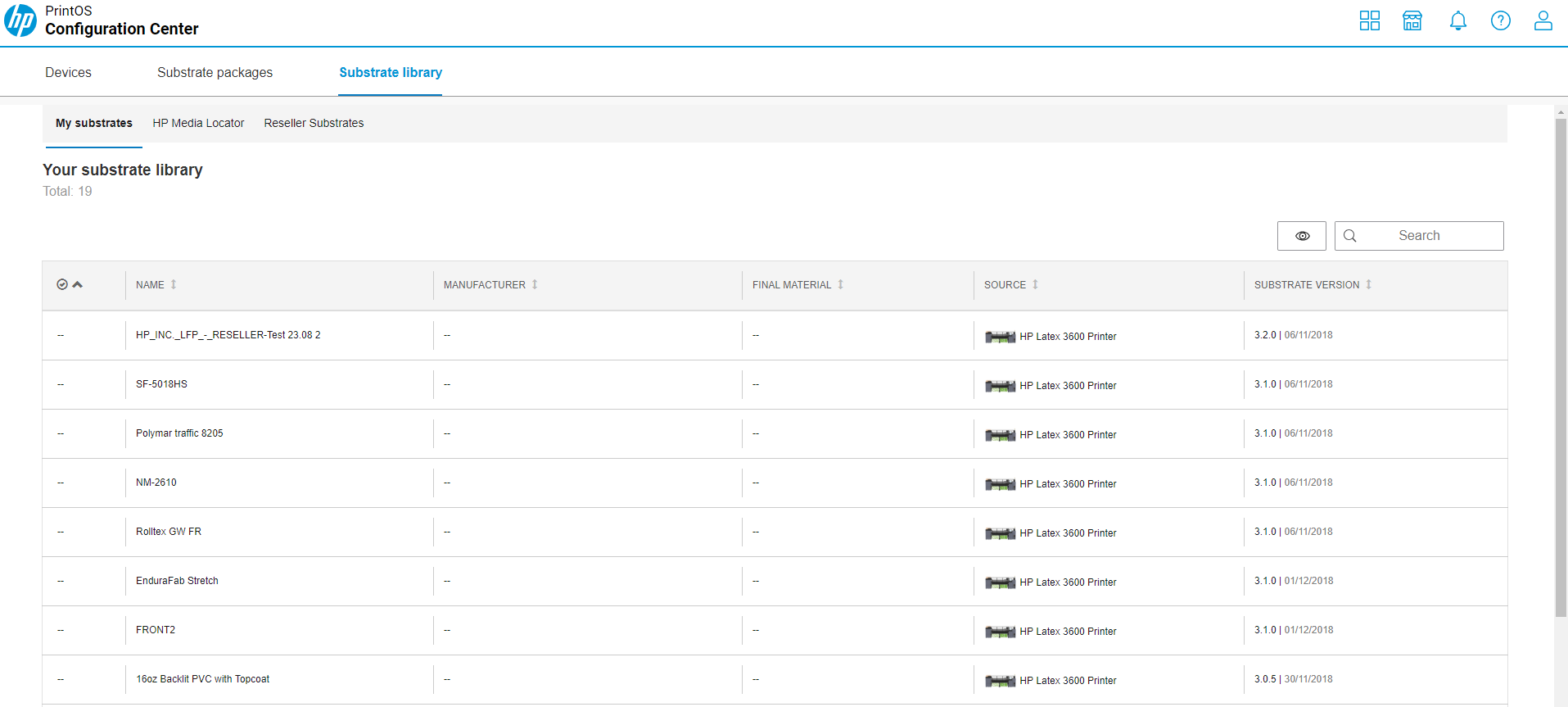
Task: Select the My substrates sub-tab
Action: [x=94, y=123]
